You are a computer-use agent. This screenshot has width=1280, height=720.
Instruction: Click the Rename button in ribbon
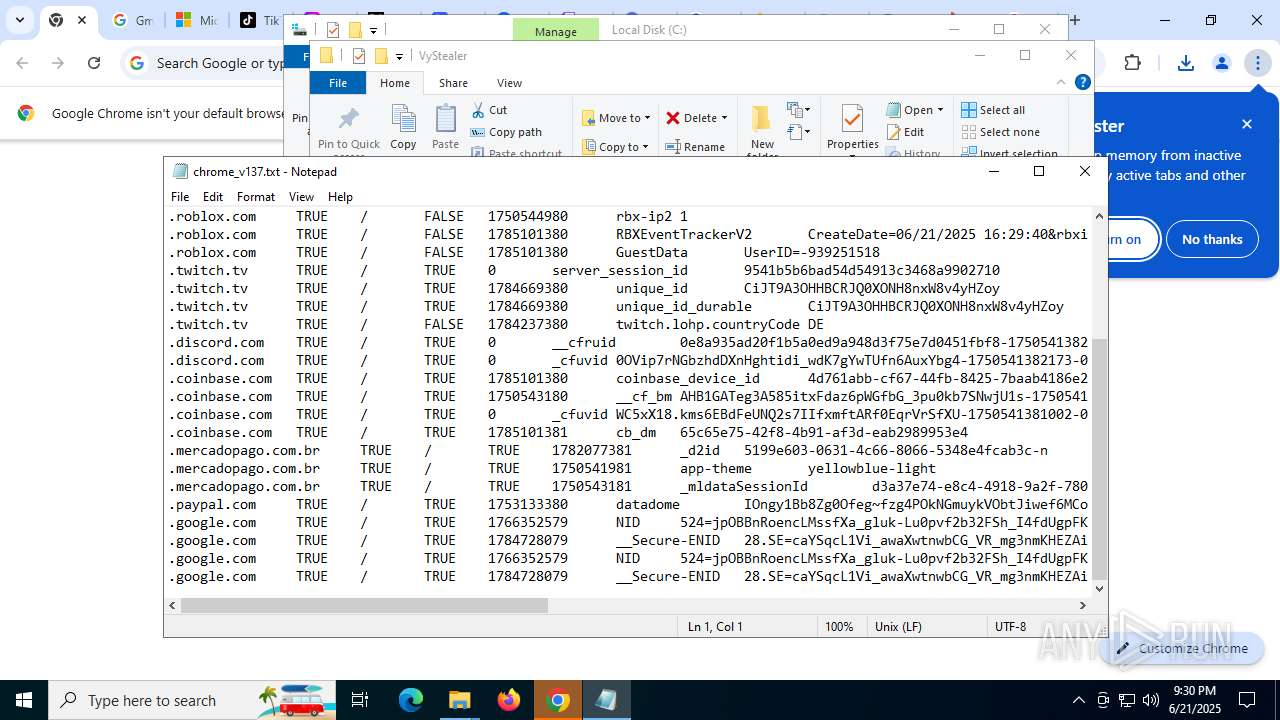point(696,147)
